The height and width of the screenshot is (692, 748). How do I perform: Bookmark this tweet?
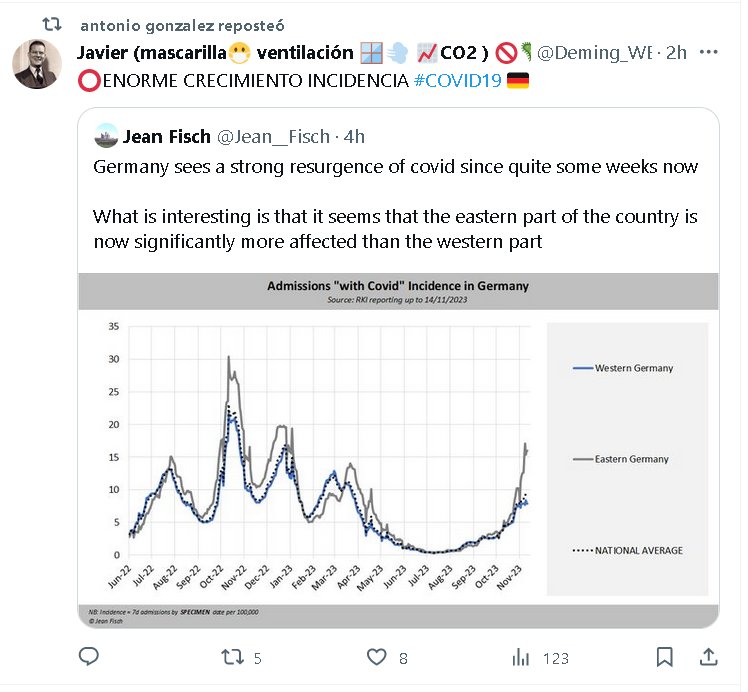pyautogui.click(x=664, y=657)
